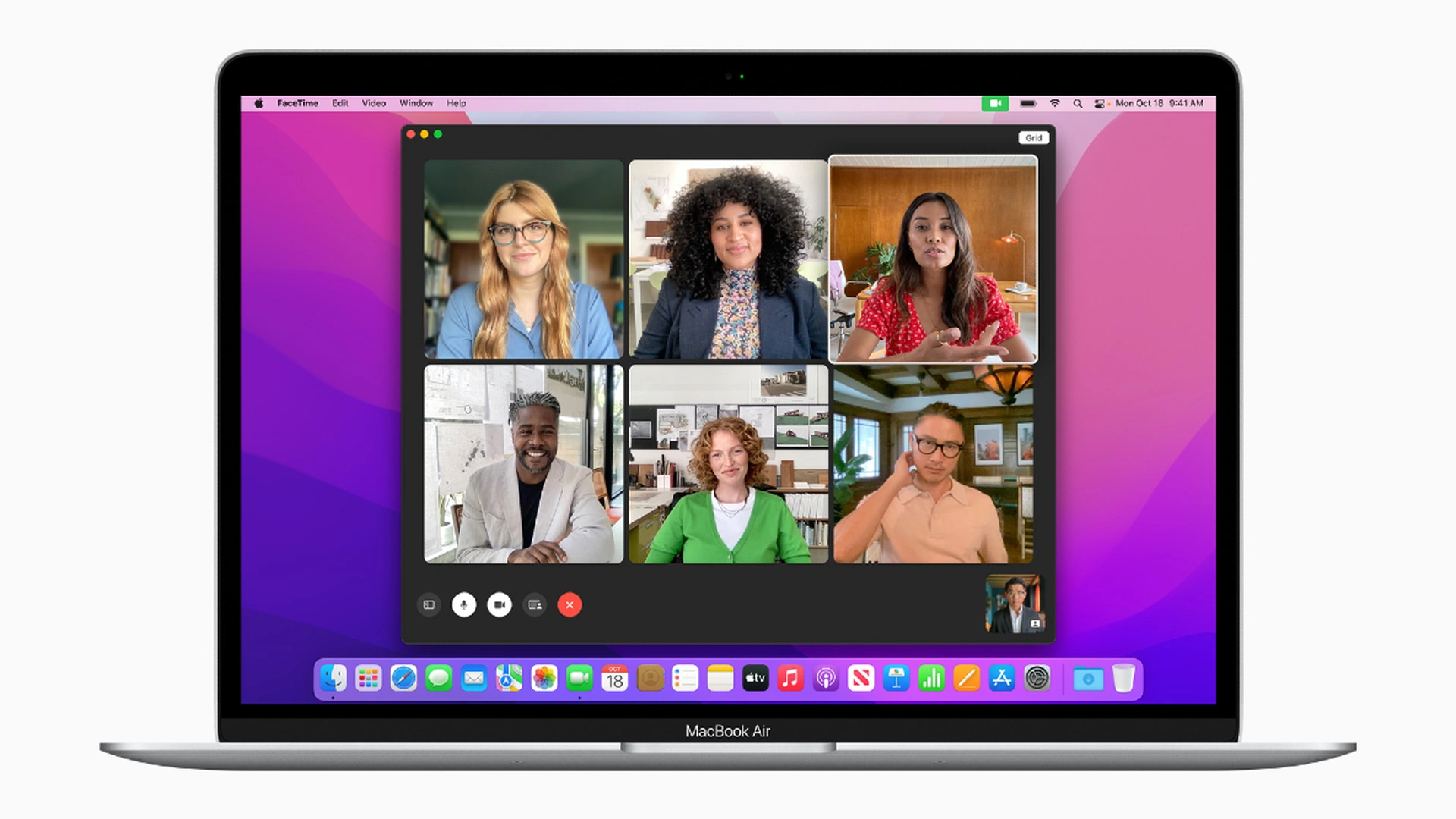
Task: End the FaceTime call
Action: click(570, 605)
